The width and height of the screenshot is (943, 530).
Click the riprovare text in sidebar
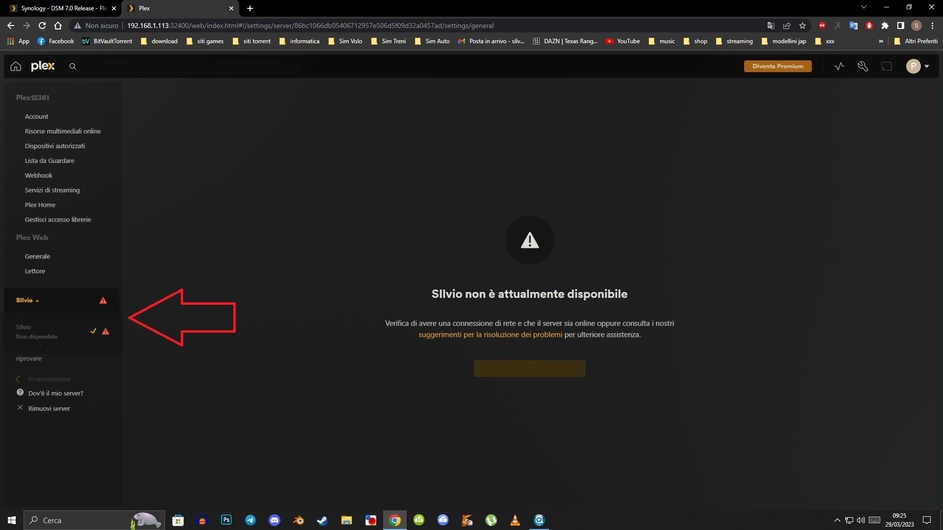[29, 359]
